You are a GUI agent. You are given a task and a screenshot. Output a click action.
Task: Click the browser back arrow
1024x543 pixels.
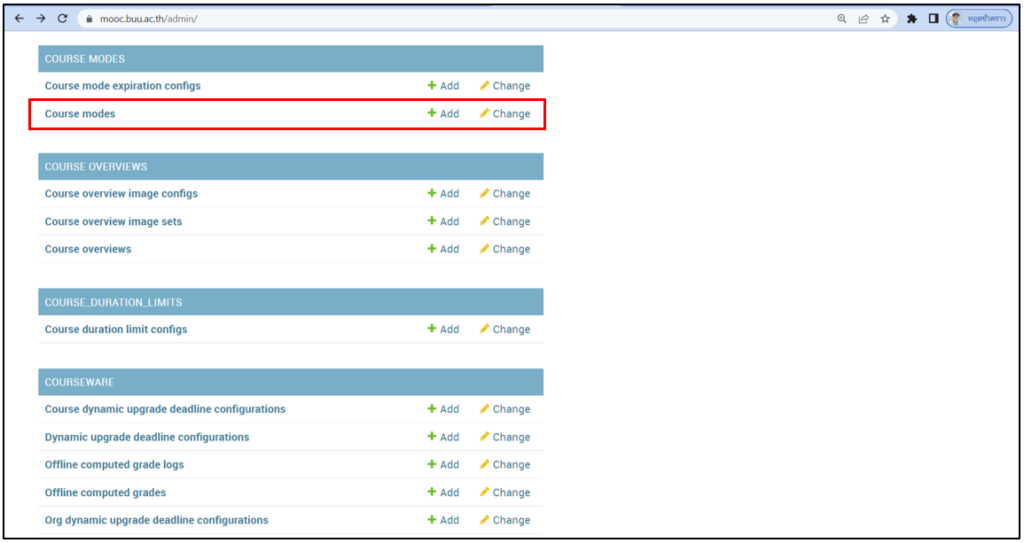[19, 18]
